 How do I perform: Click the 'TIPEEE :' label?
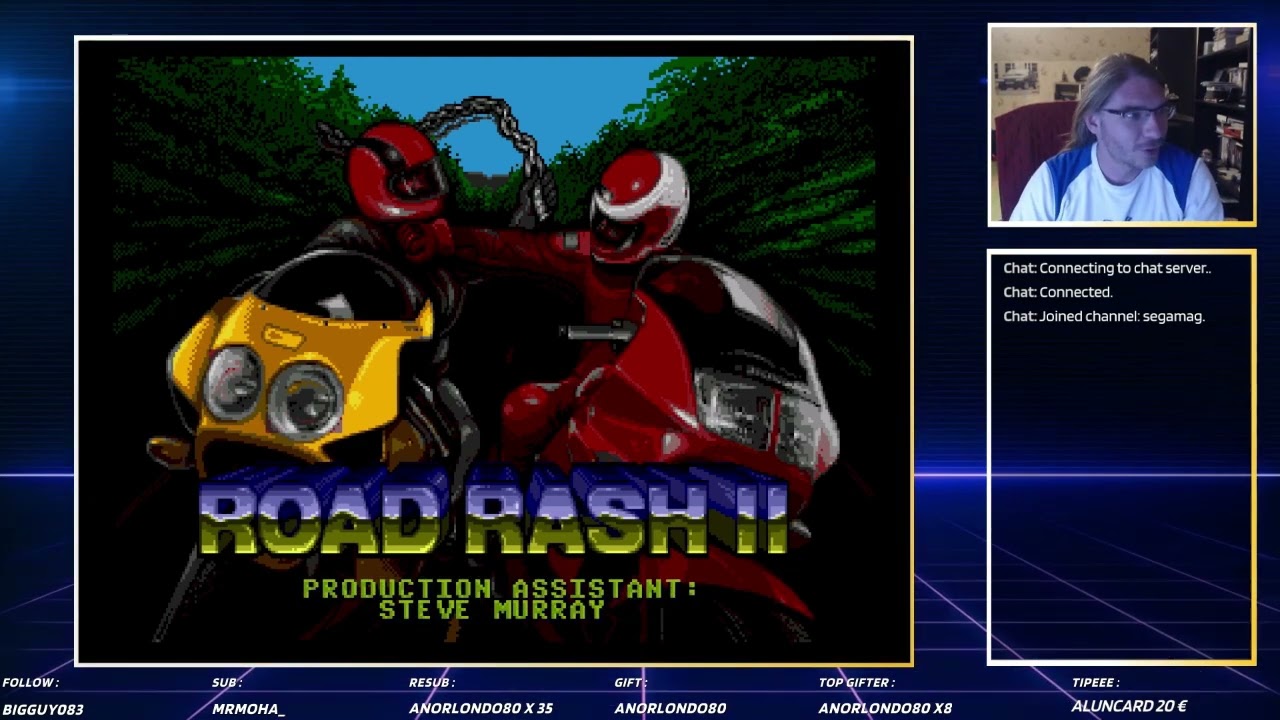tap(1095, 682)
